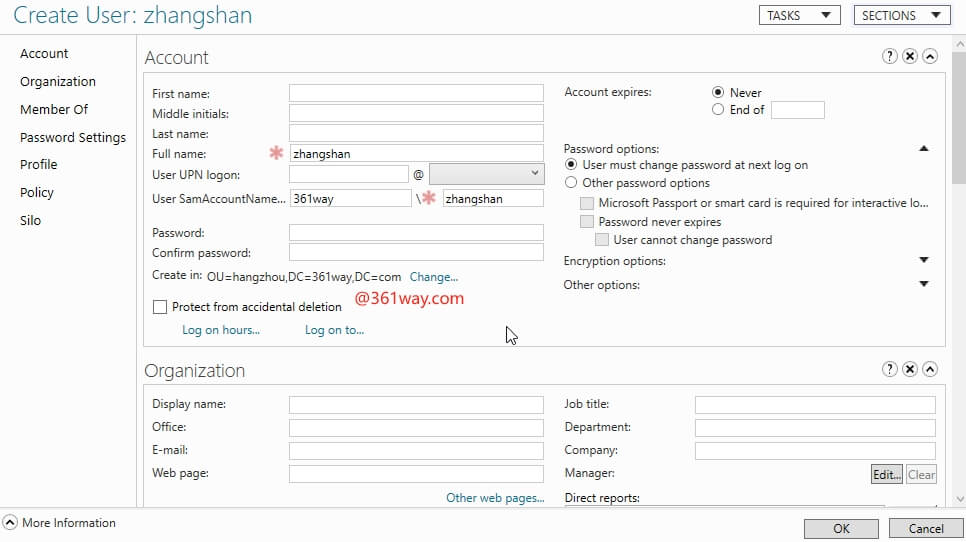Click the Organization section help icon
The width and height of the screenshot is (966, 542).
tap(889, 370)
